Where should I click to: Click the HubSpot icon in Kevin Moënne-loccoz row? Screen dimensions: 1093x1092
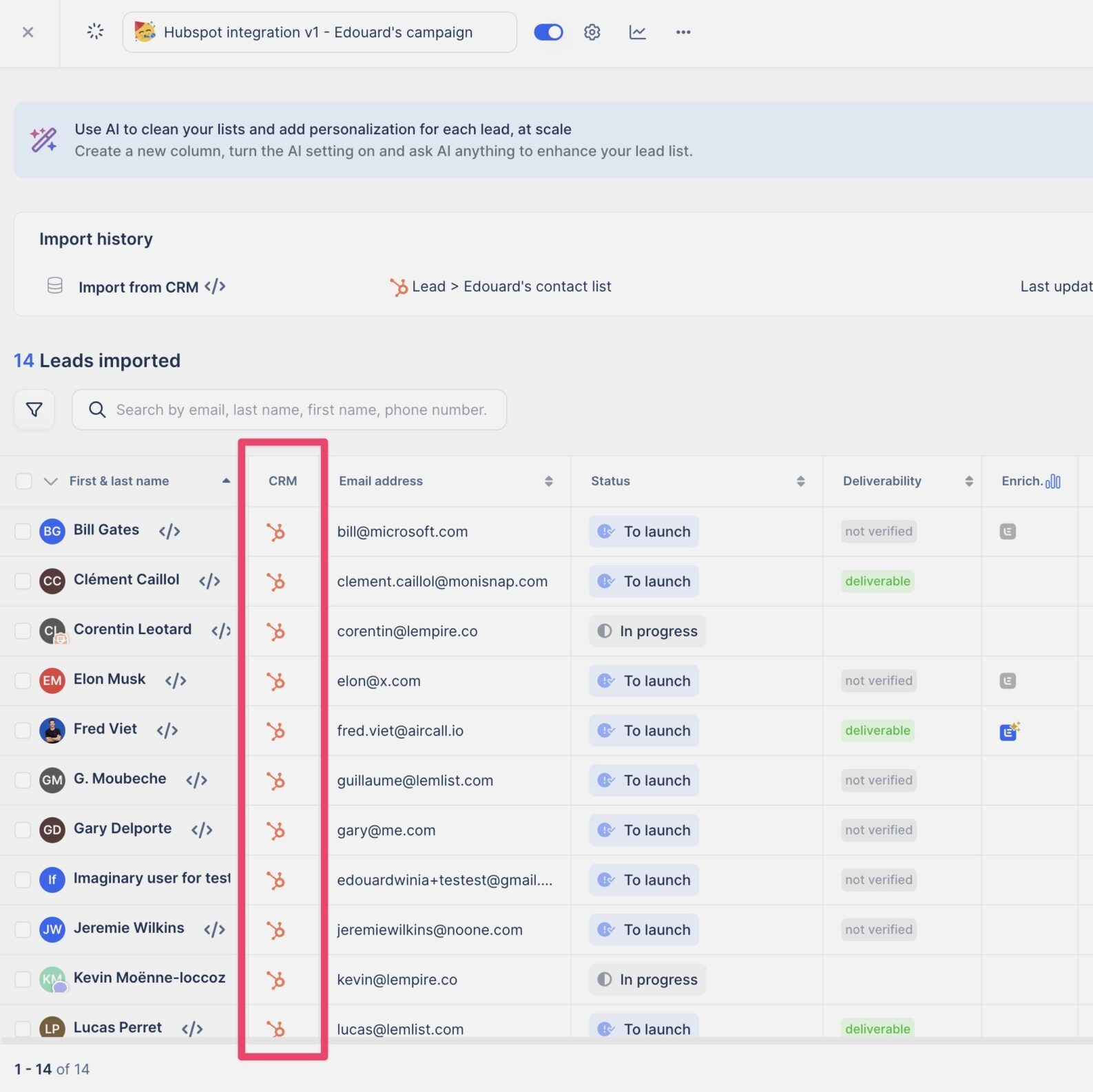coord(275,980)
